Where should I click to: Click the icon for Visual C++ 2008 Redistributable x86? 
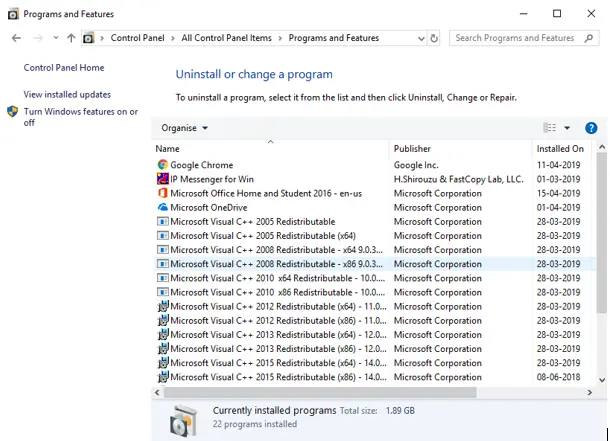(163, 264)
